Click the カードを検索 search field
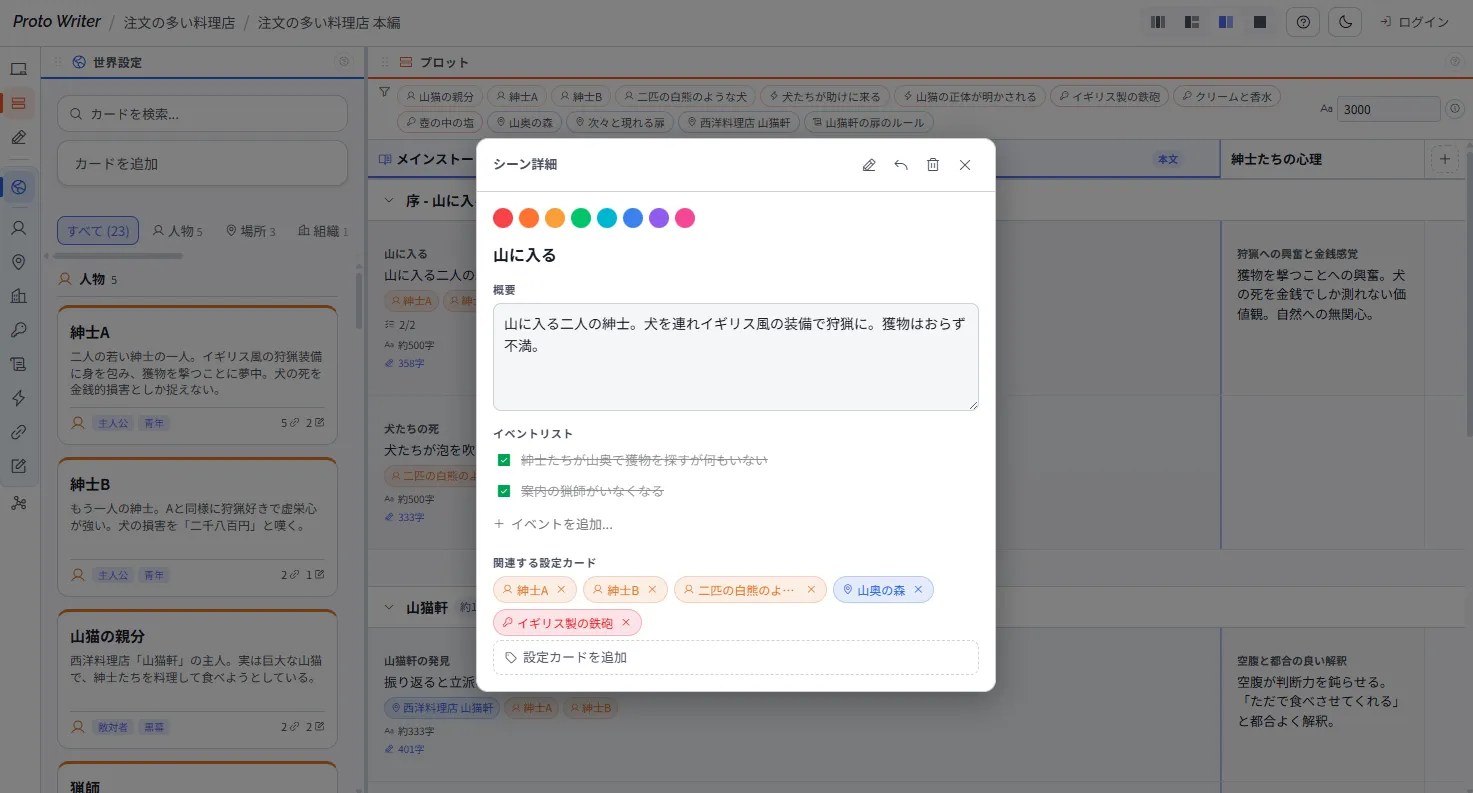Viewport: 1473px width, 793px height. pyautogui.click(x=202, y=114)
